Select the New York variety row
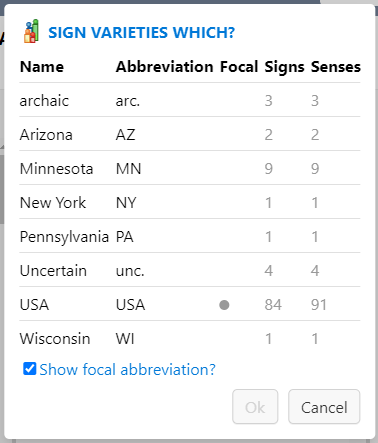This screenshot has height=443, width=378. click(190, 202)
